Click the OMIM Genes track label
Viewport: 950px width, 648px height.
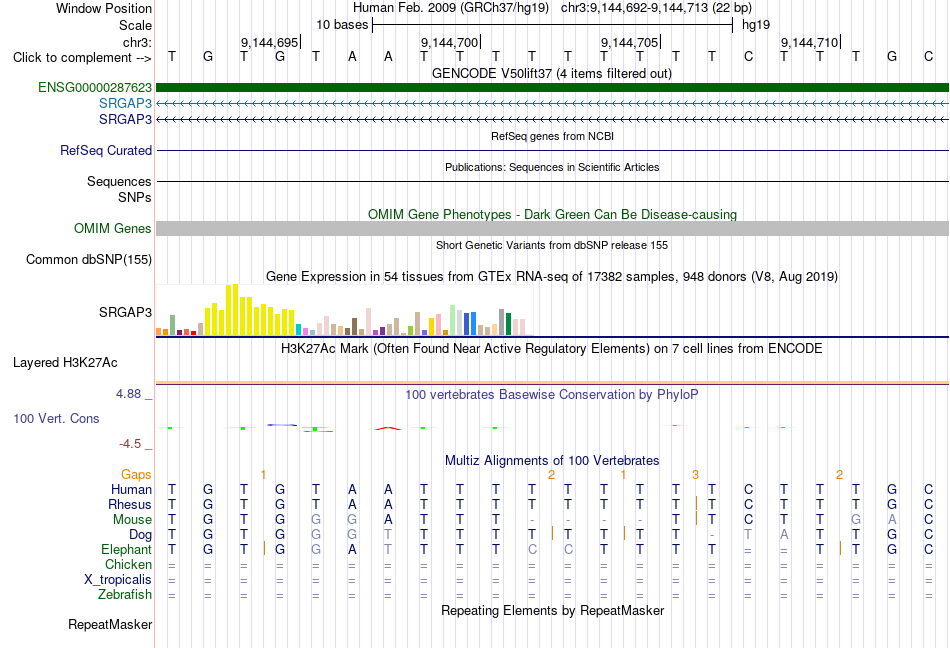[x=113, y=228]
